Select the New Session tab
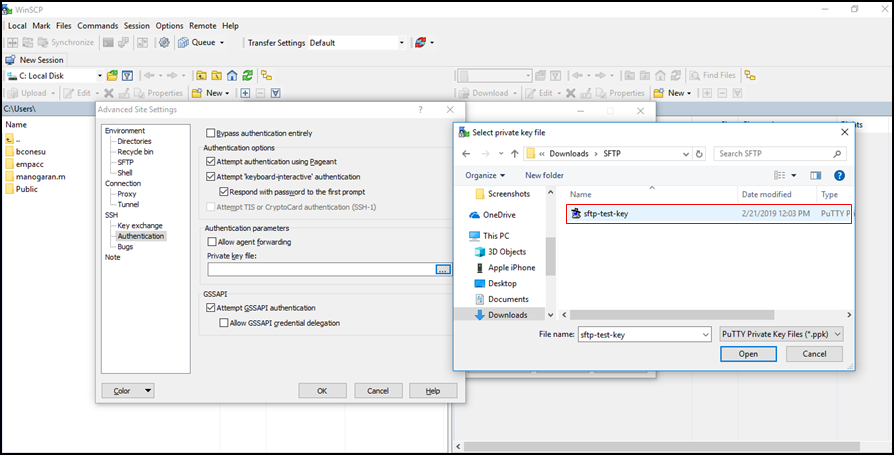 tap(35, 60)
